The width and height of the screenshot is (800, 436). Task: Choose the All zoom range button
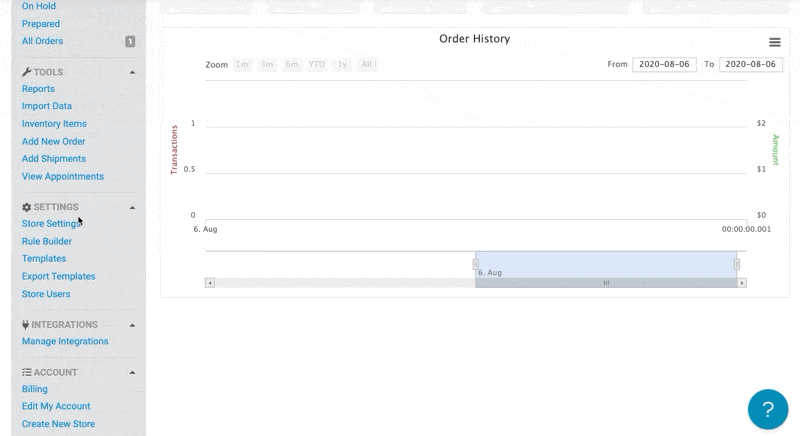pyautogui.click(x=368, y=65)
